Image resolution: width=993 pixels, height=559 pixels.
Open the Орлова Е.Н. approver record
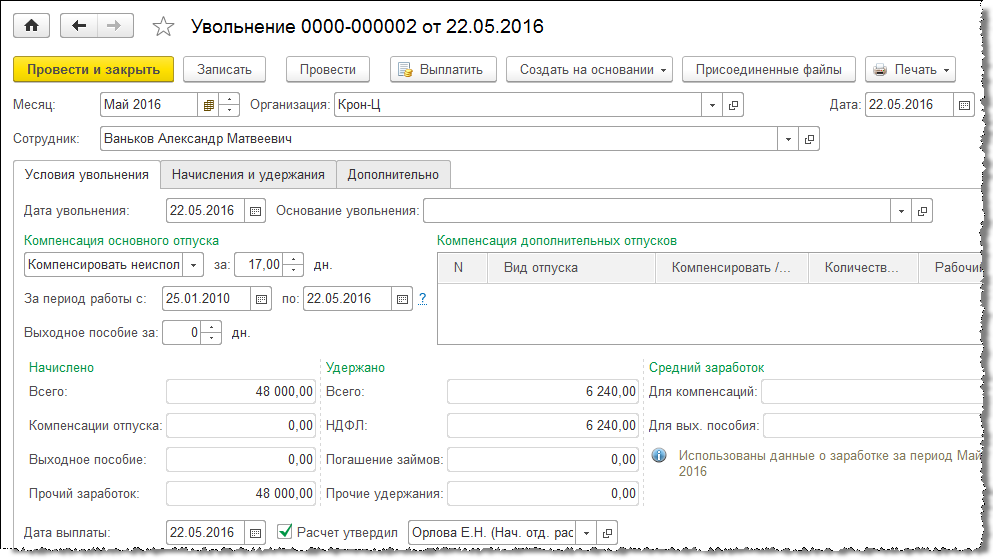coord(607,533)
